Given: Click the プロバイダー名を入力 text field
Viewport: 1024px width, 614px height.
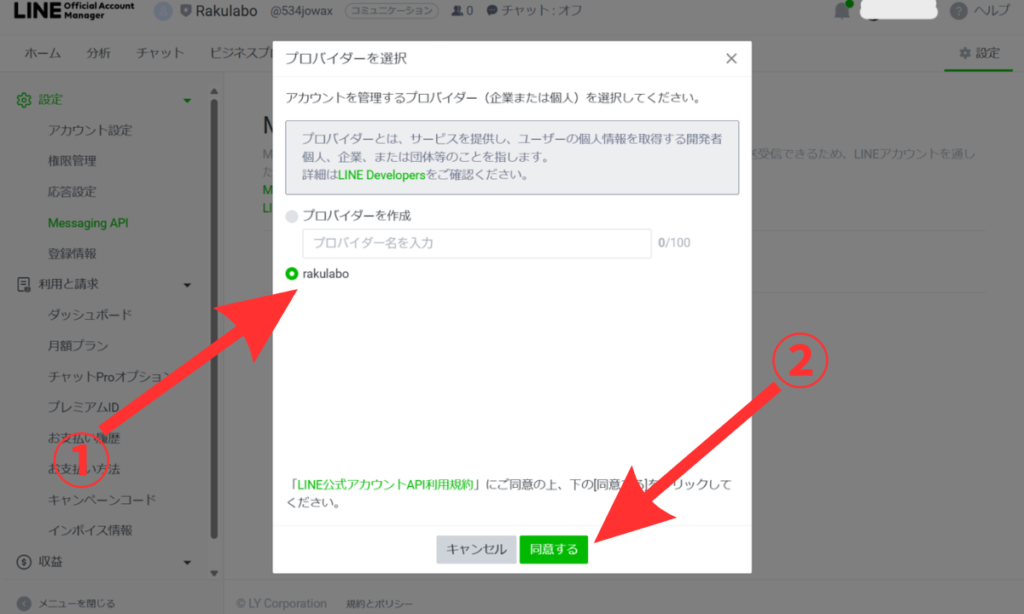Looking at the screenshot, I should [x=477, y=243].
